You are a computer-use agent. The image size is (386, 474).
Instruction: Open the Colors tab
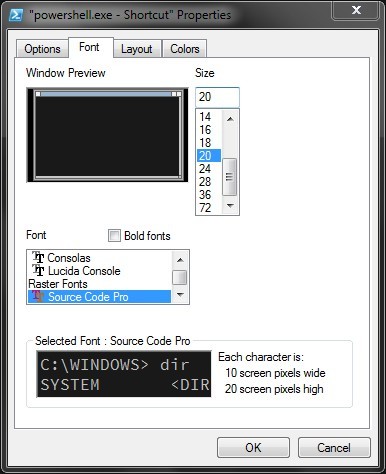coord(185,49)
